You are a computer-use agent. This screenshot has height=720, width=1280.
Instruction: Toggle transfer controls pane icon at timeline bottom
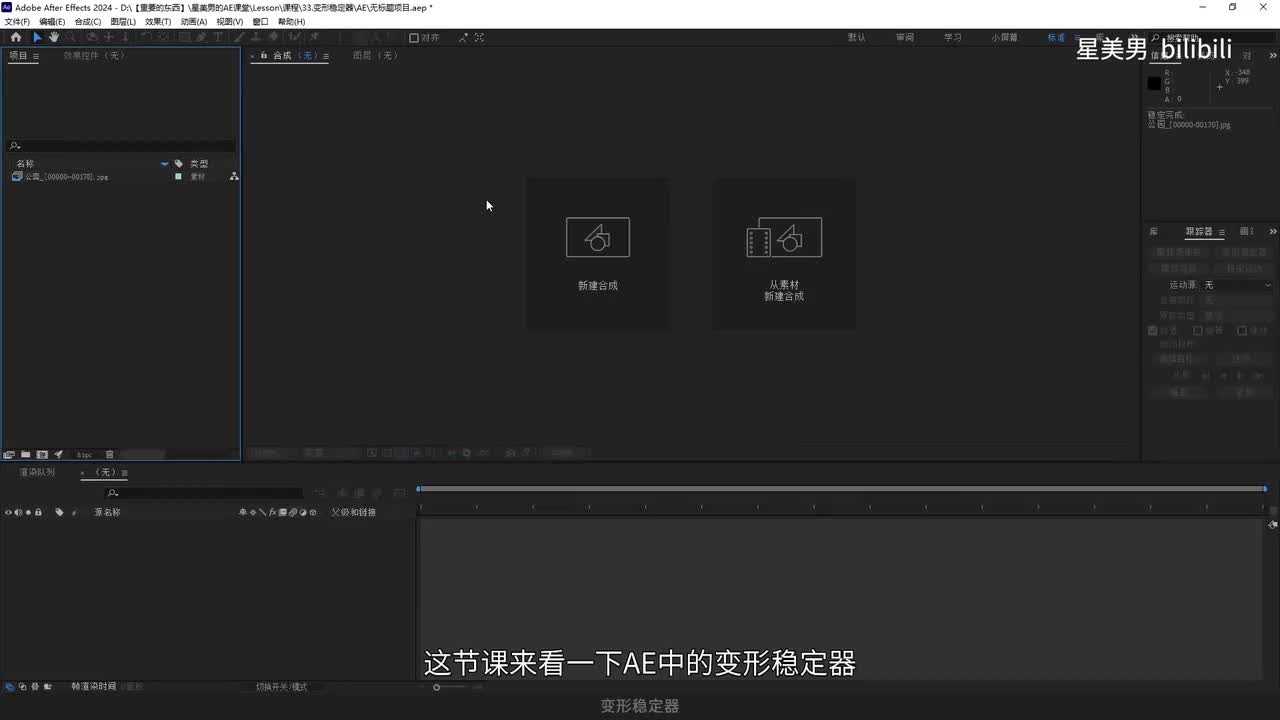22,687
